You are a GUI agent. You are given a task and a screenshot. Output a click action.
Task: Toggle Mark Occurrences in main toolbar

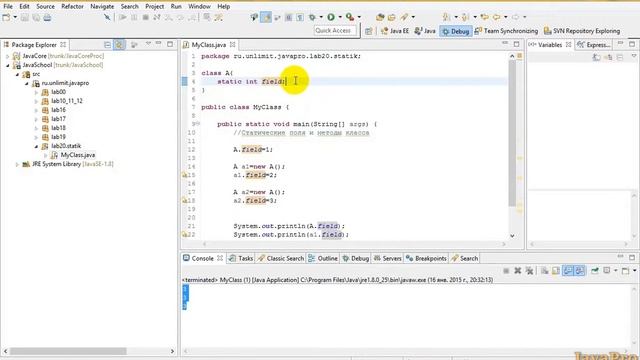[266, 17]
